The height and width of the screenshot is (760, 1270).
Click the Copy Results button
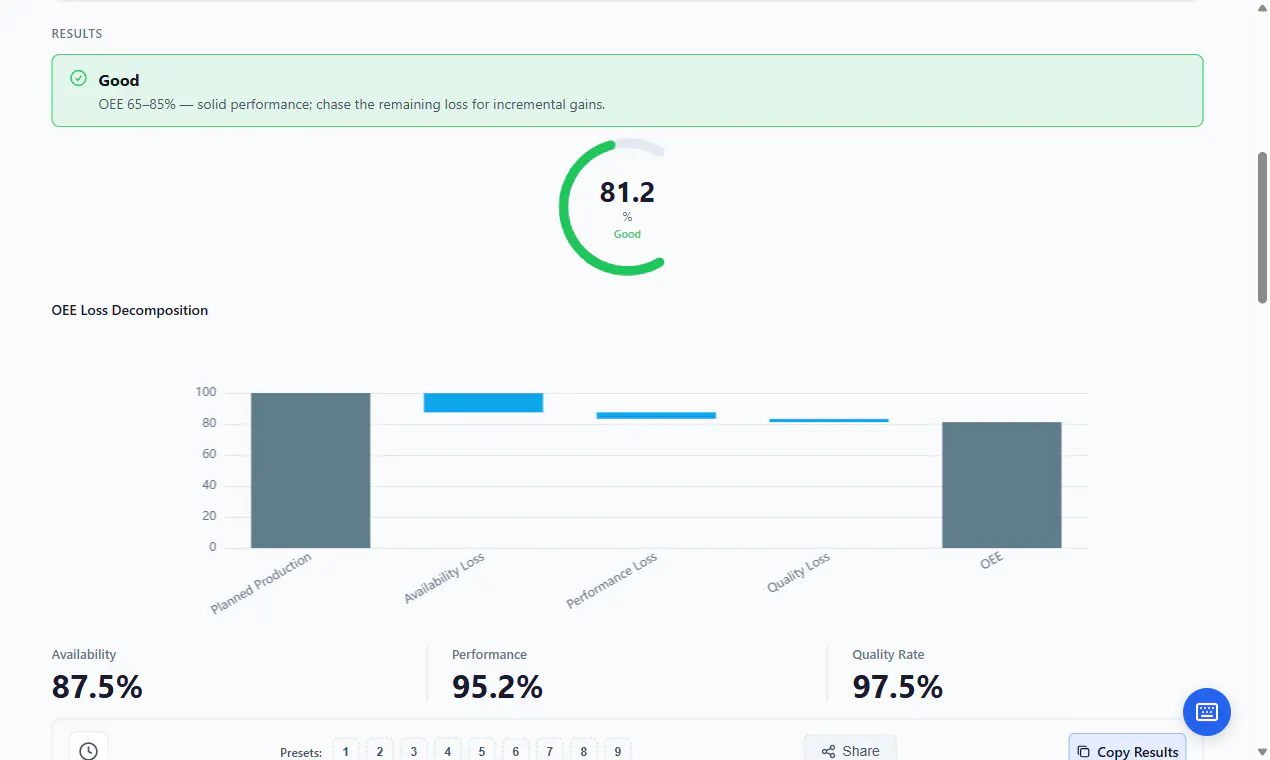[1128, 750]
